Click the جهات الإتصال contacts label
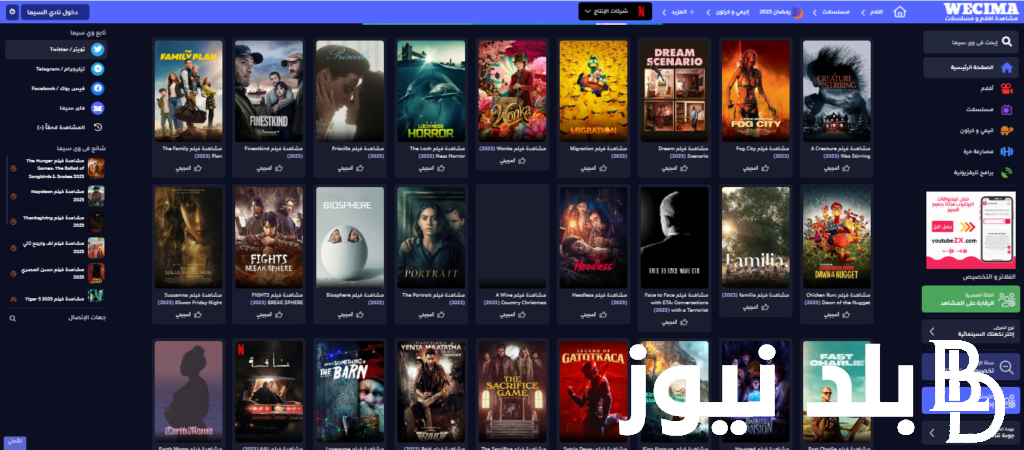This screenshot has width=1024, height=450. [x=87, y=318]
